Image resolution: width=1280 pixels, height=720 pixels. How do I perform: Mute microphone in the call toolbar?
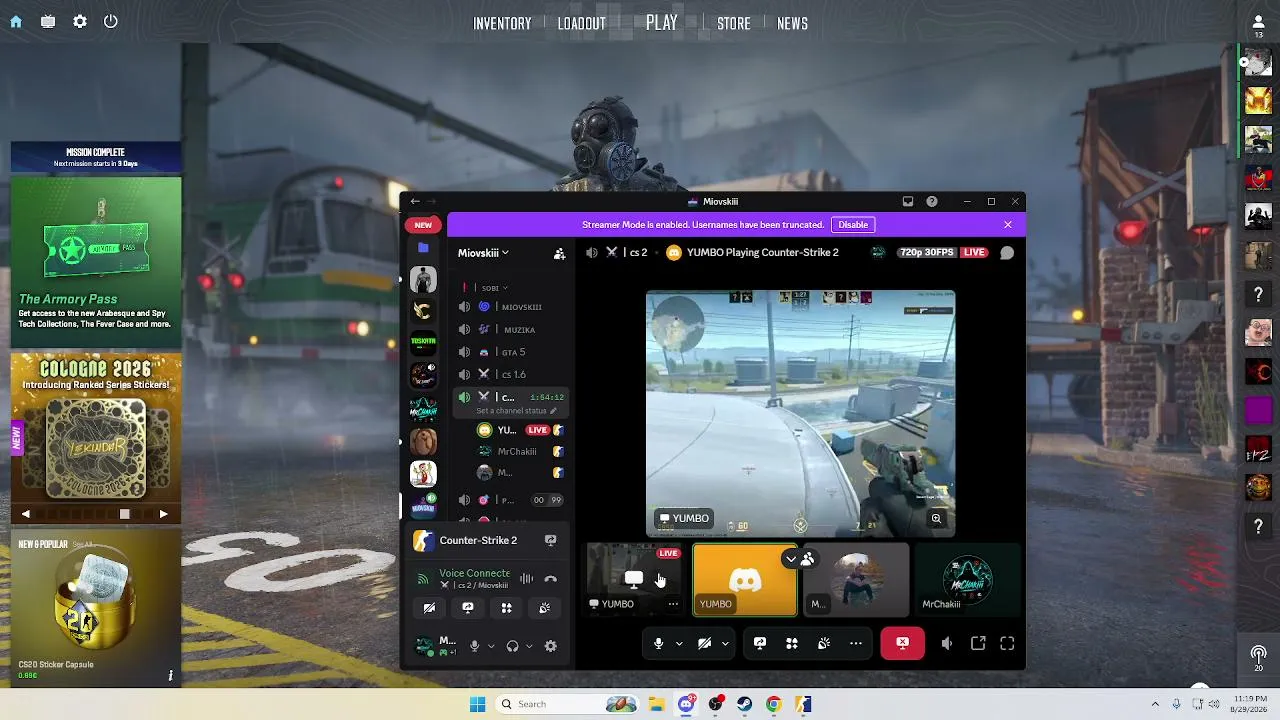[x=658, y=644]
